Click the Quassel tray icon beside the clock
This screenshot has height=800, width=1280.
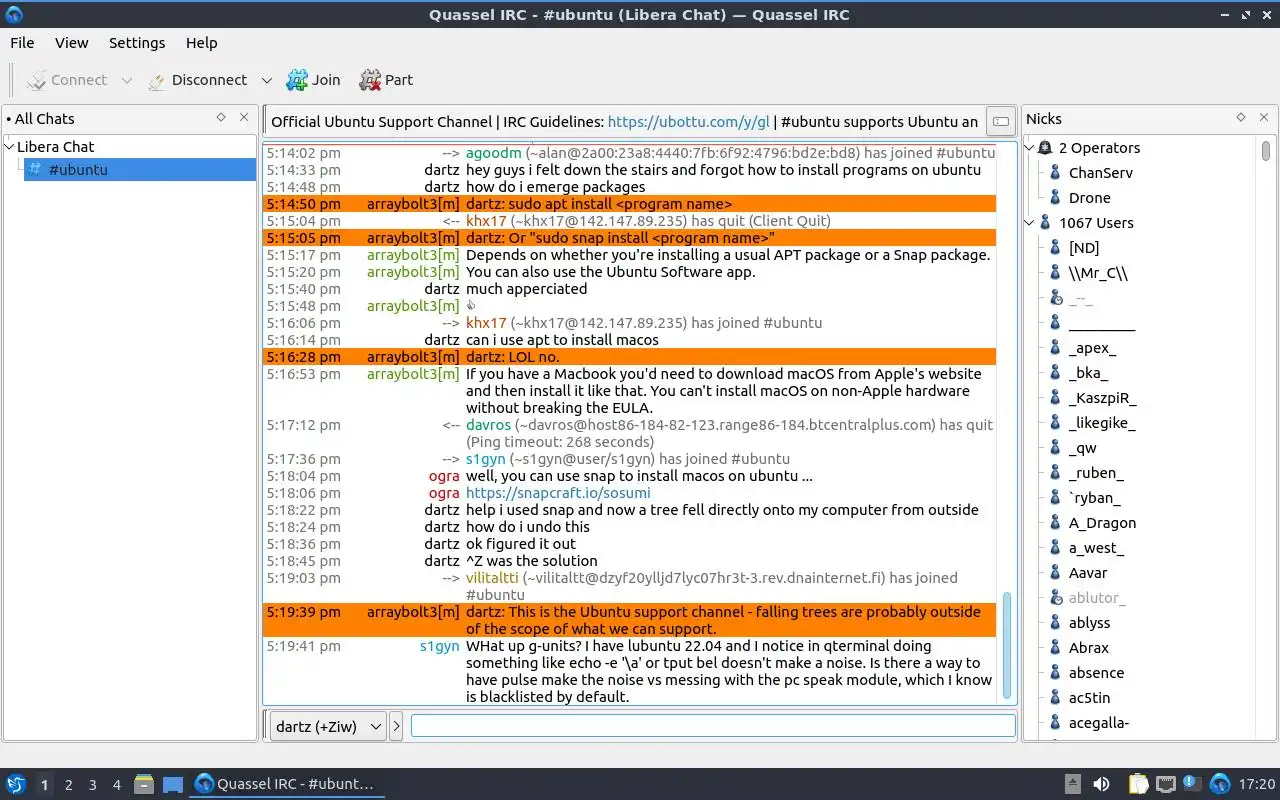[x=1220, y=784]
